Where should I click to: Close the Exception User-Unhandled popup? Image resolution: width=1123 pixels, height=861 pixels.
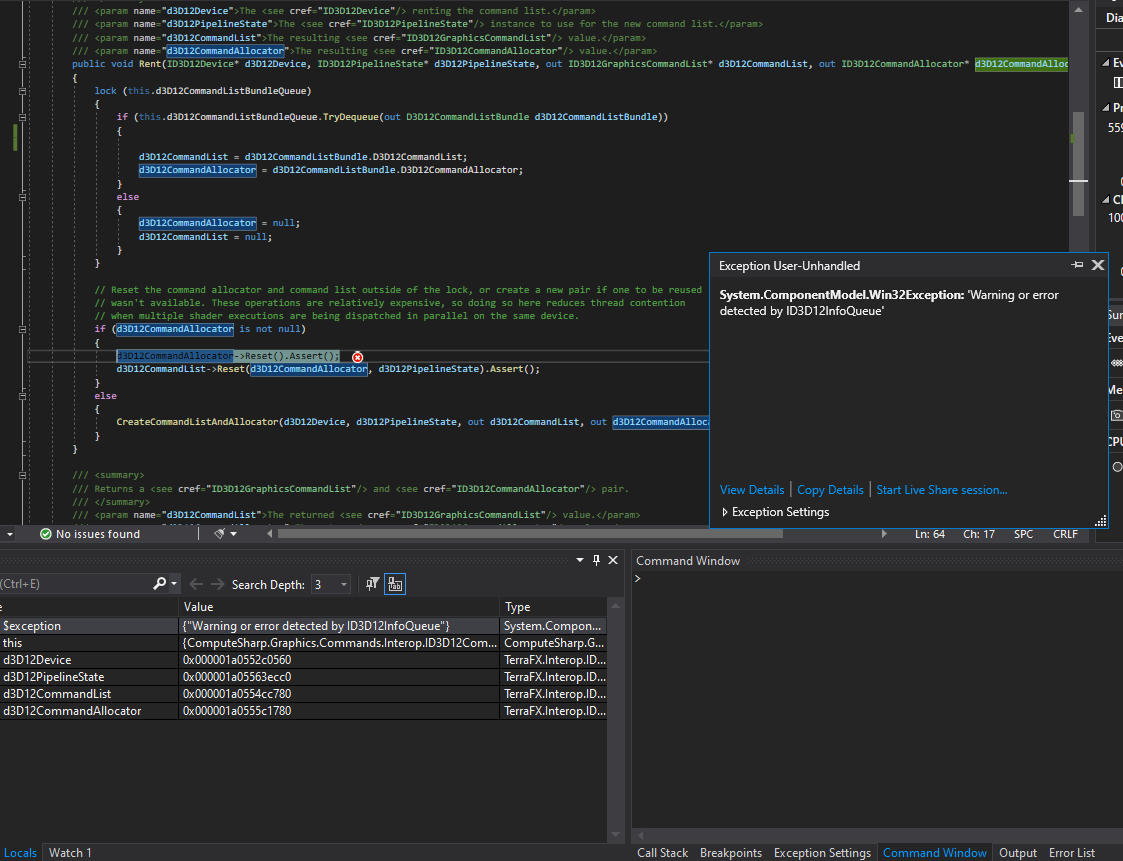click(1097, 265)
